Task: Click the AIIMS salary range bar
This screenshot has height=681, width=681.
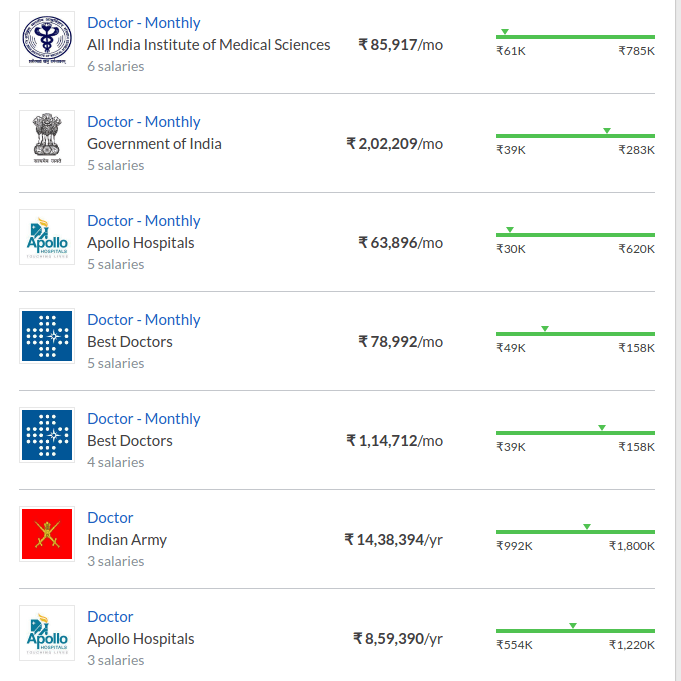Action: [x=575, y=37]
